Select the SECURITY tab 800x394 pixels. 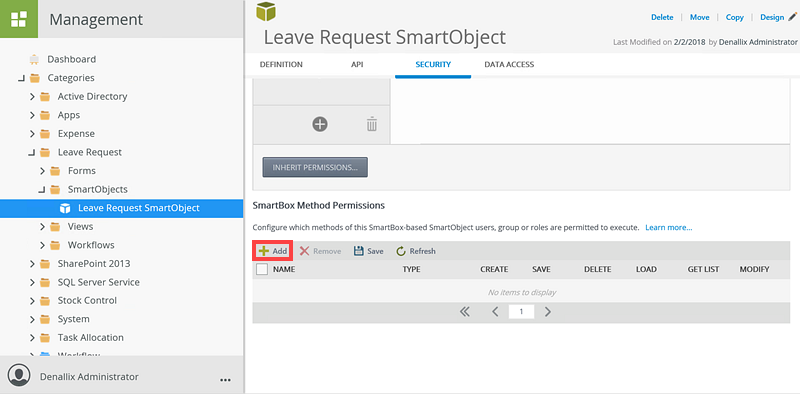pos(433,64)
